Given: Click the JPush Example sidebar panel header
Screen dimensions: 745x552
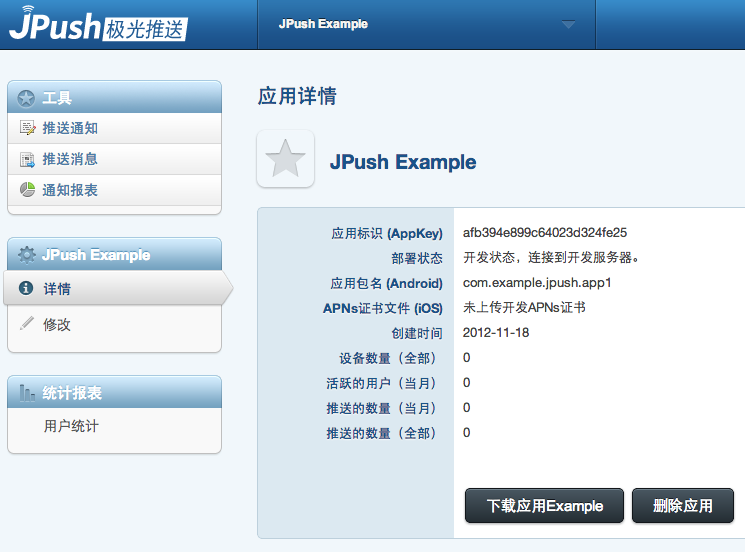Looking at the screenshot, I should pos(115,255).
